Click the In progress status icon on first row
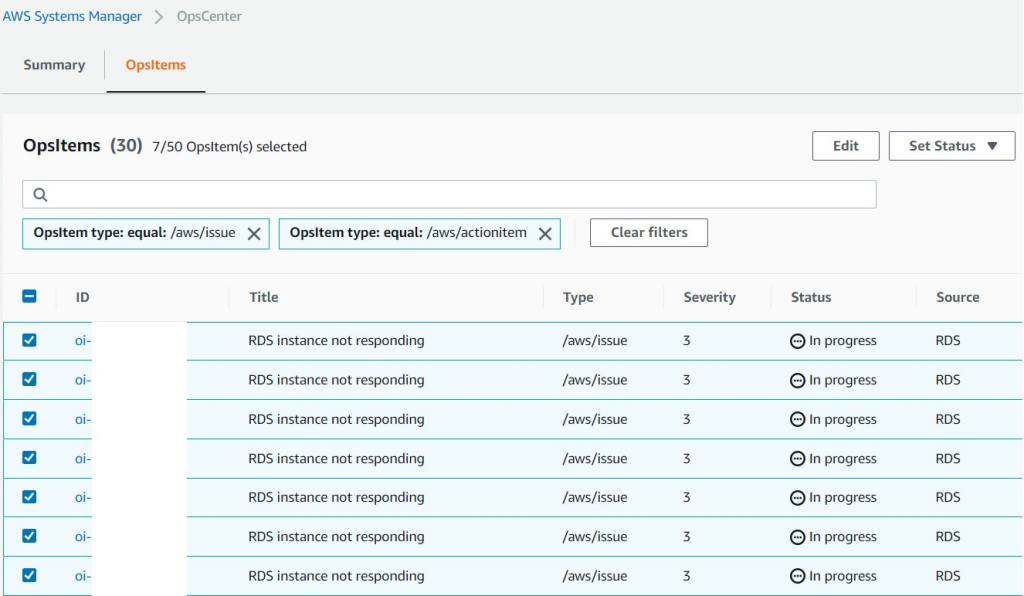The image size is (1024, 596). coord(797,340)
